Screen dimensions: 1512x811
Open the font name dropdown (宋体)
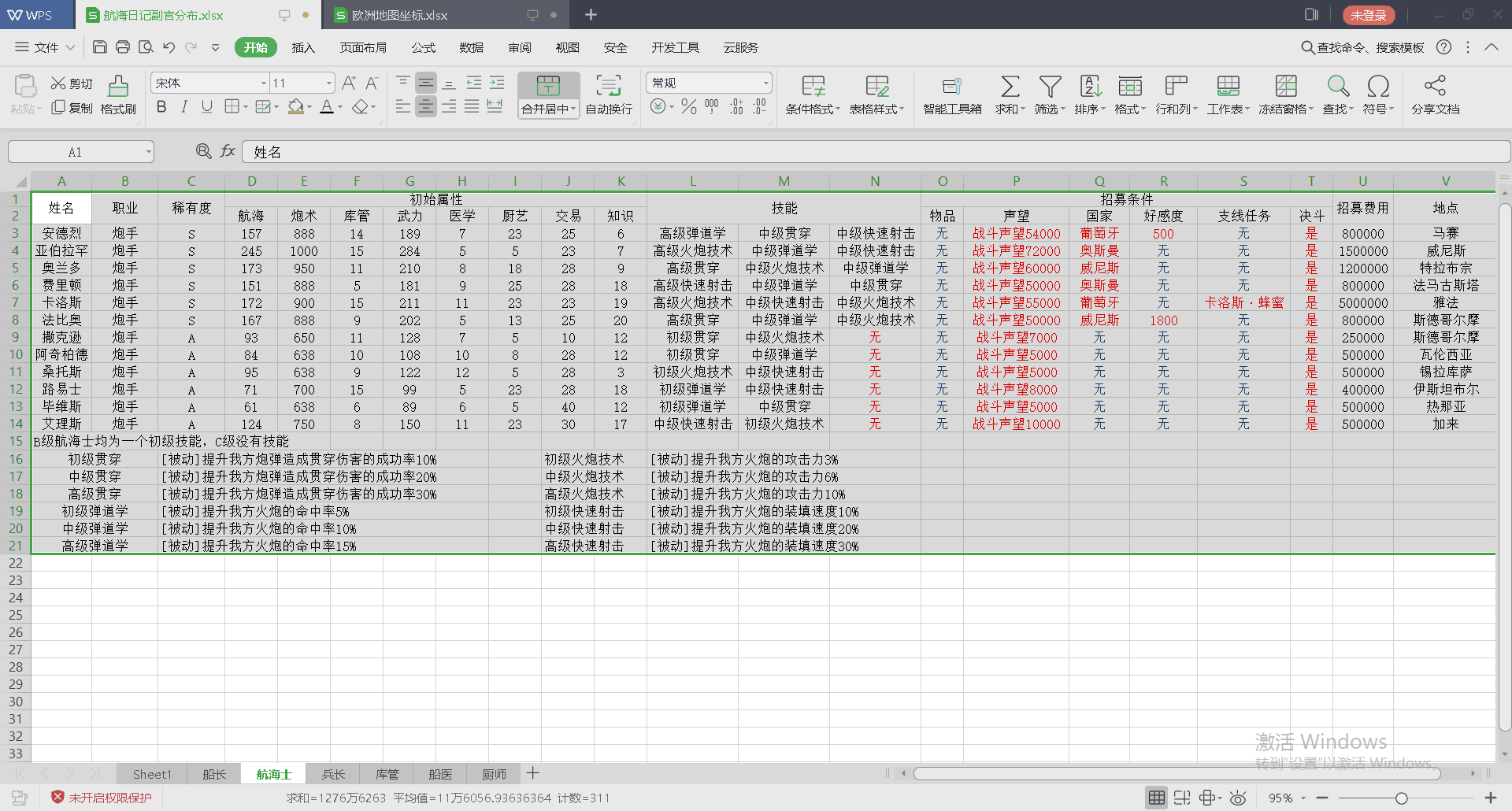click(264, 83)
